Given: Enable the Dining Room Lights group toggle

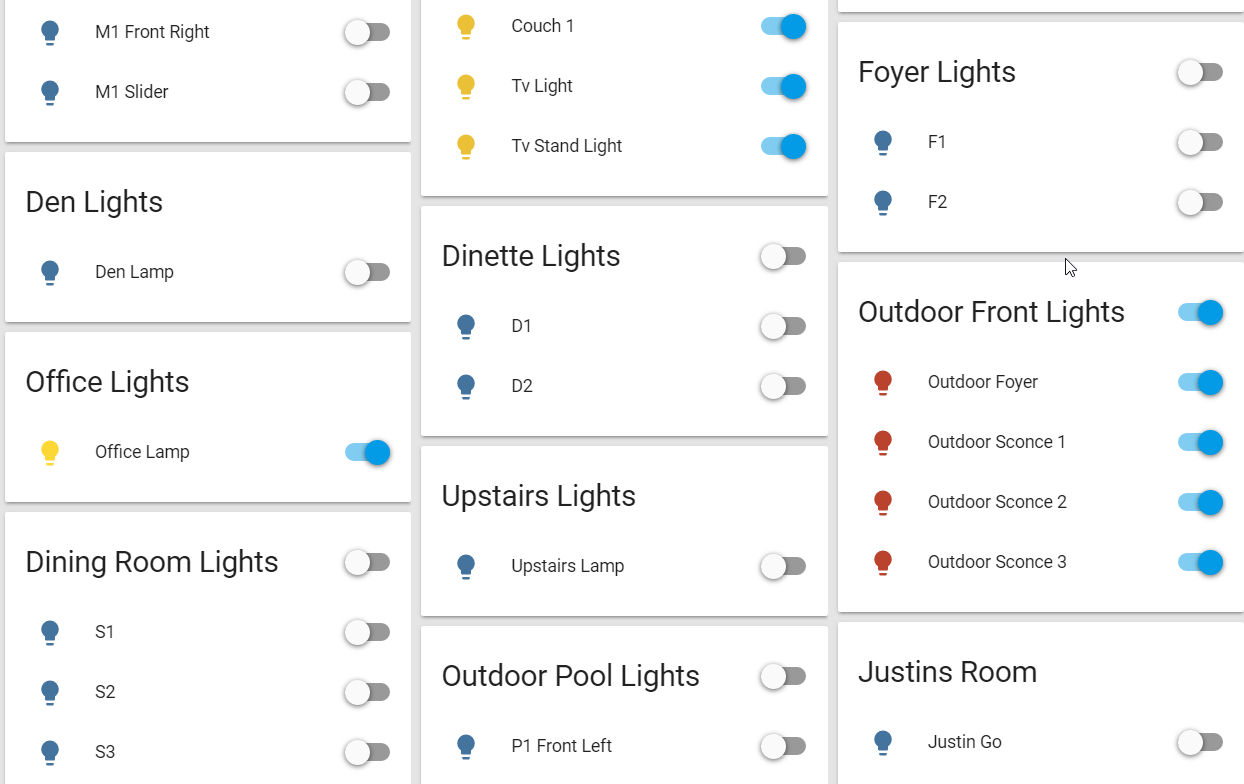Looking at the screenshot, I should tap(367, 562).
